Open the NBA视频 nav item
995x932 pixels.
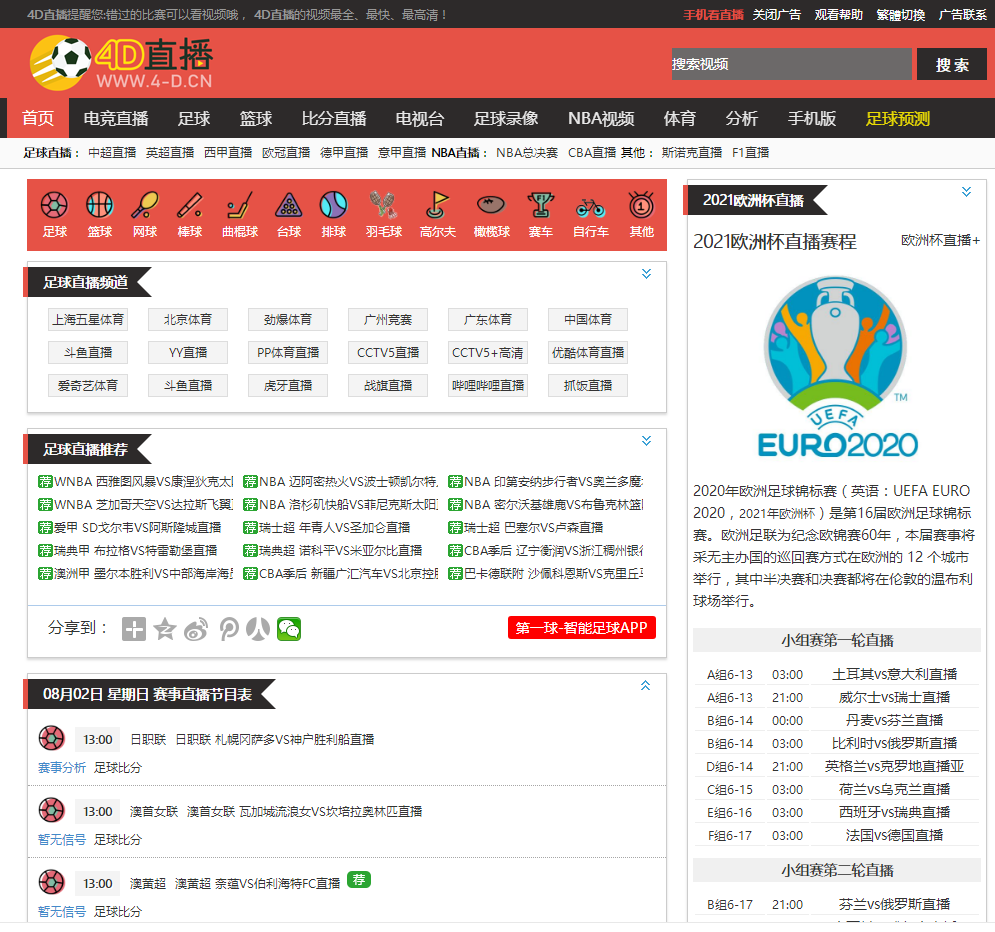pyautogui.click(x=601, y=118)
